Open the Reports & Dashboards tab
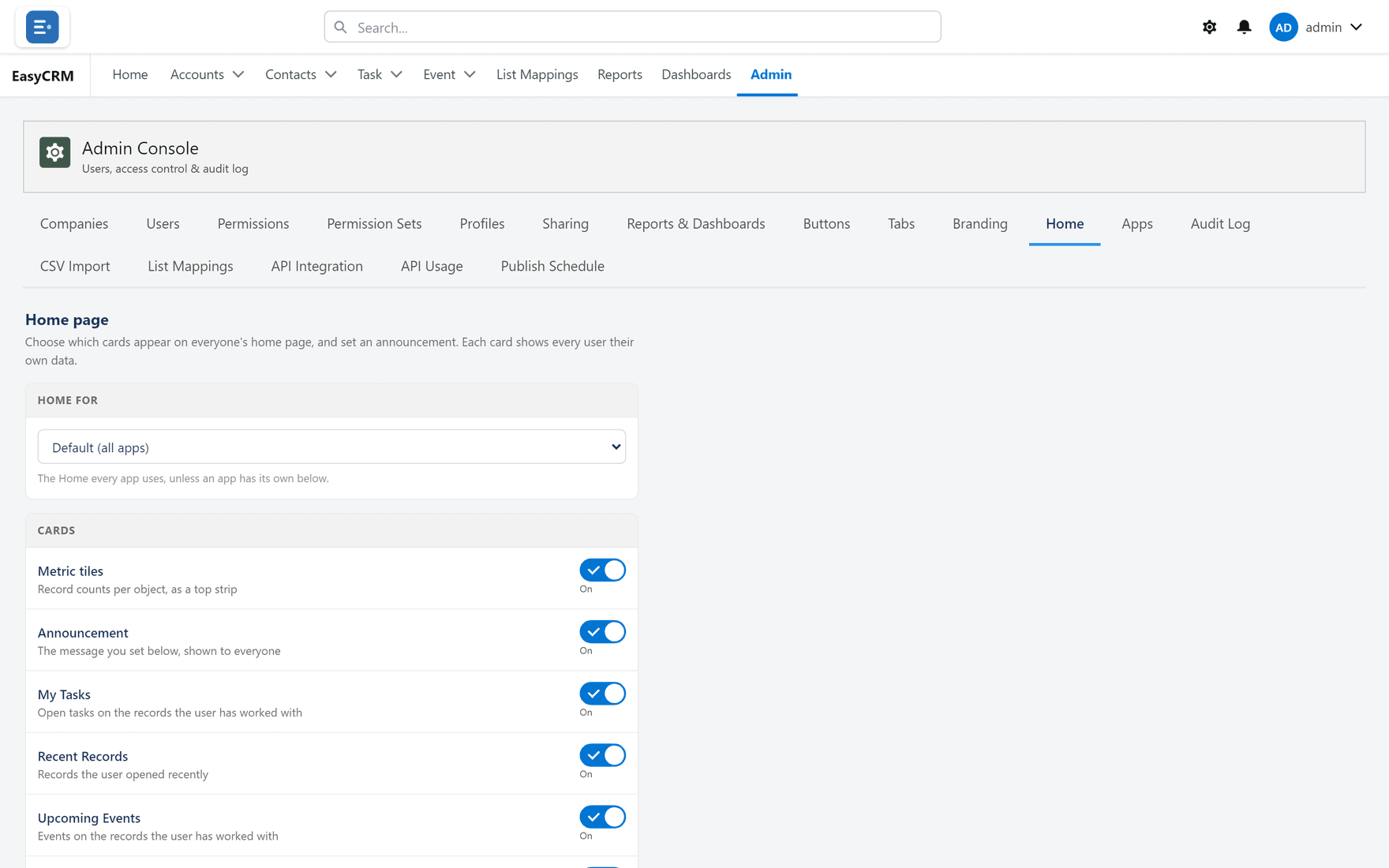The height and width of the screenshot is (868, 1389). [695, 223]
